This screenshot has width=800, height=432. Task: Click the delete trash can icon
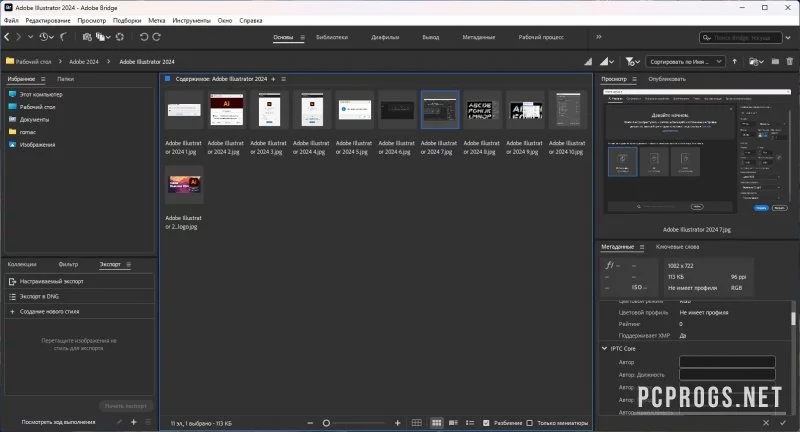790,62
